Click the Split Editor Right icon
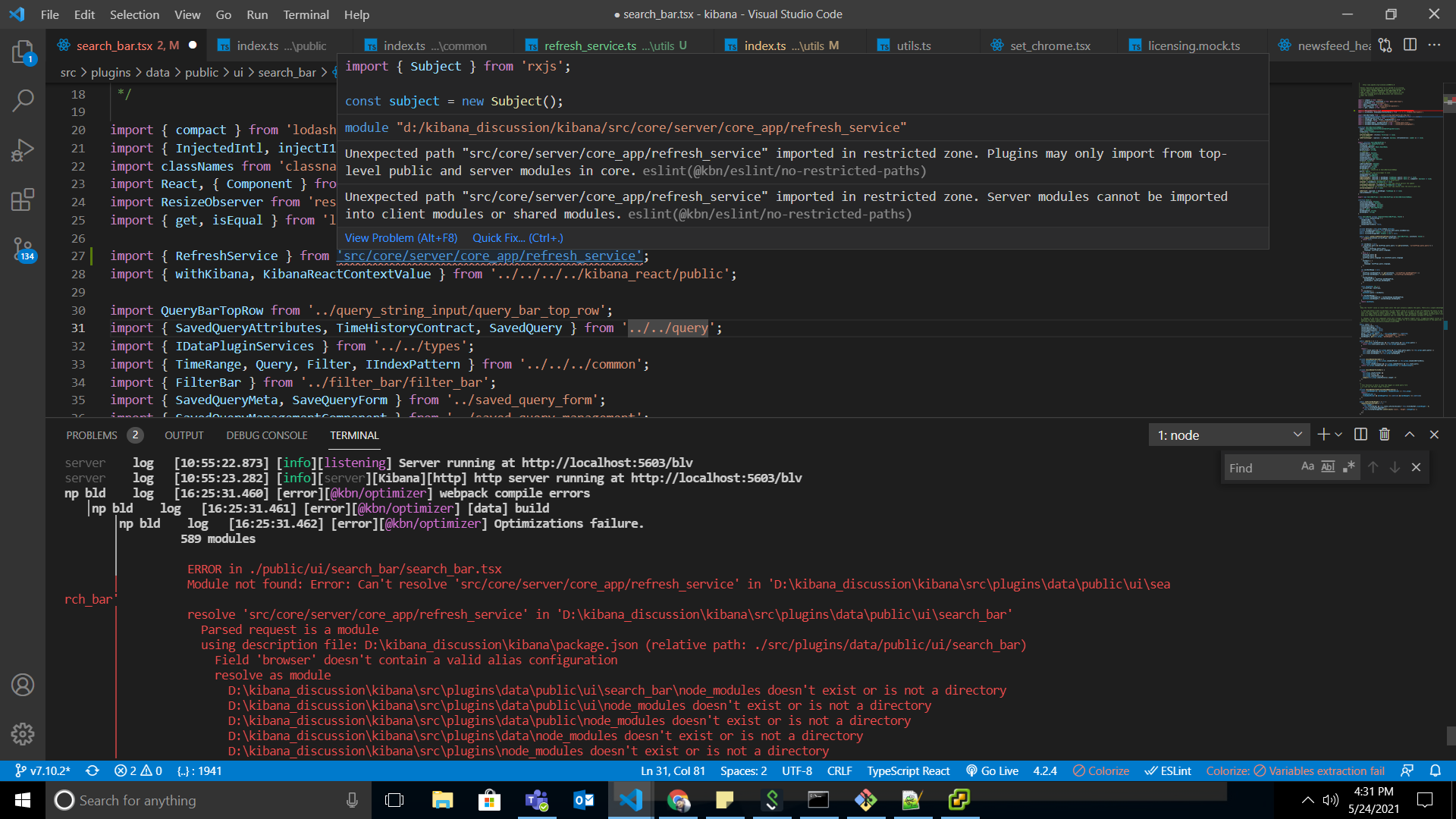Screen dimensions: 1456x819 coord(1410,45)
